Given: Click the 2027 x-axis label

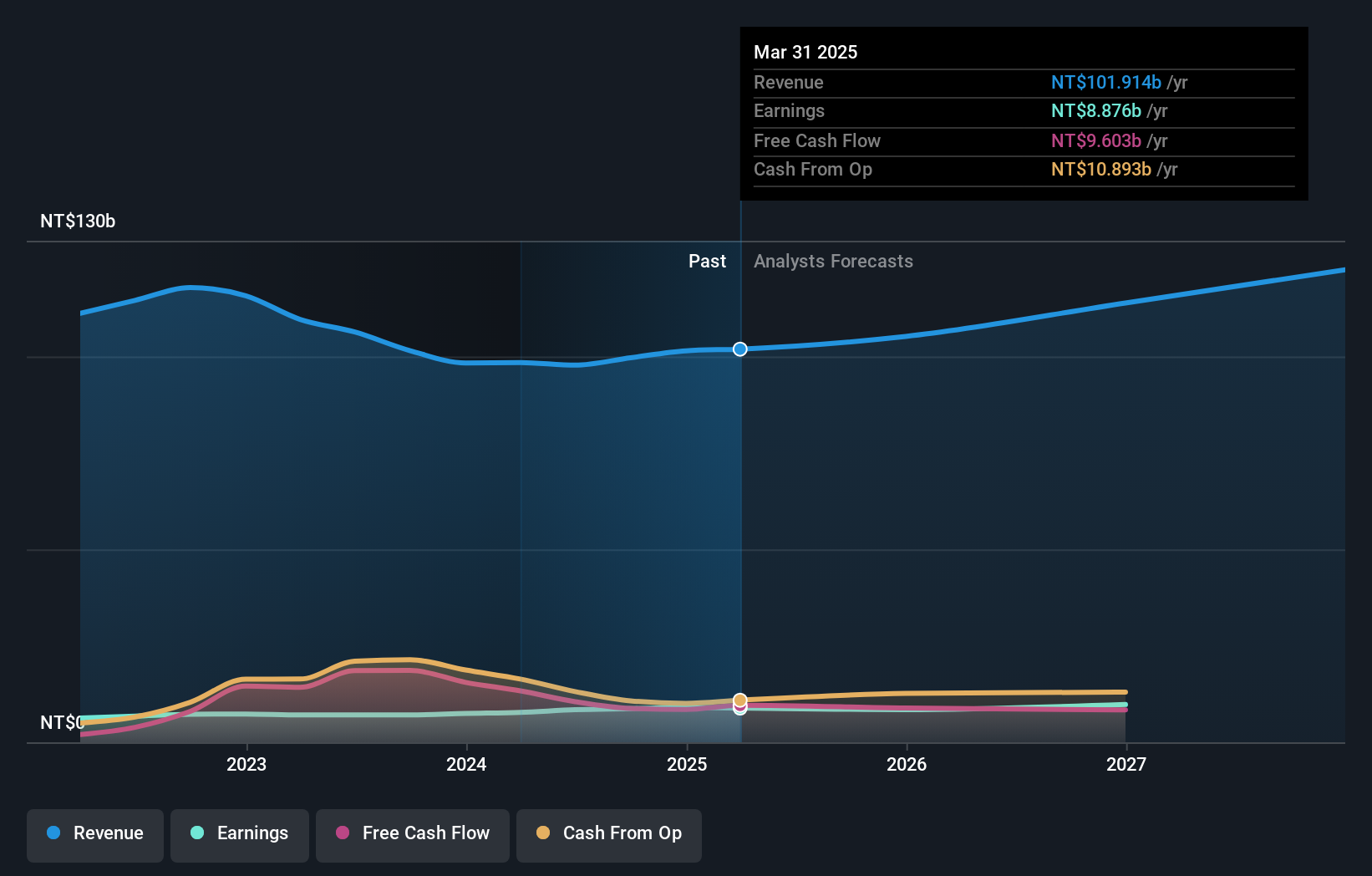Looking at the screenshot, I should (1126, 764).
